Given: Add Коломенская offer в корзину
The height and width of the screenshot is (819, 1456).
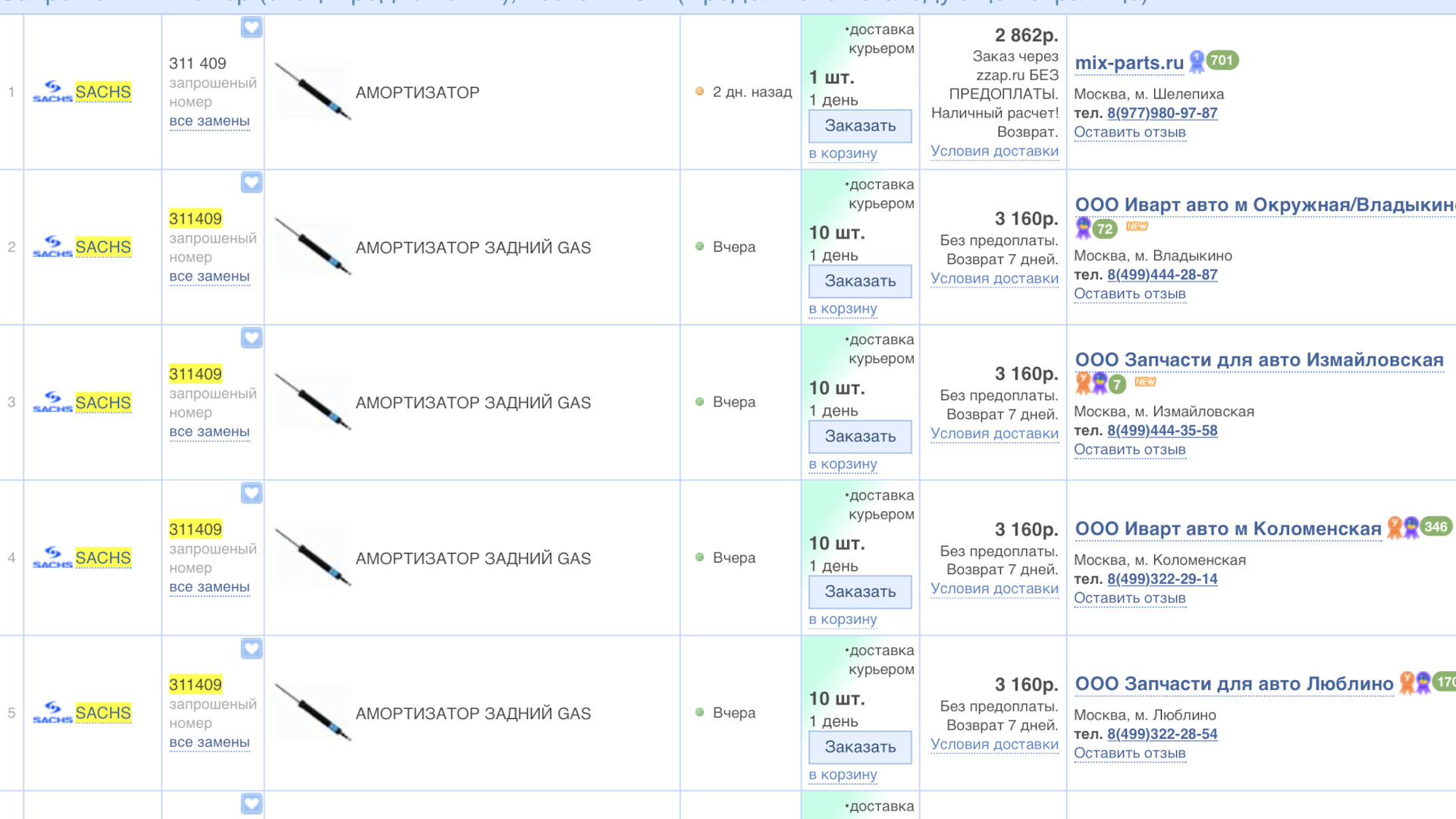Looking at the screenshot, I should (843, 620).
